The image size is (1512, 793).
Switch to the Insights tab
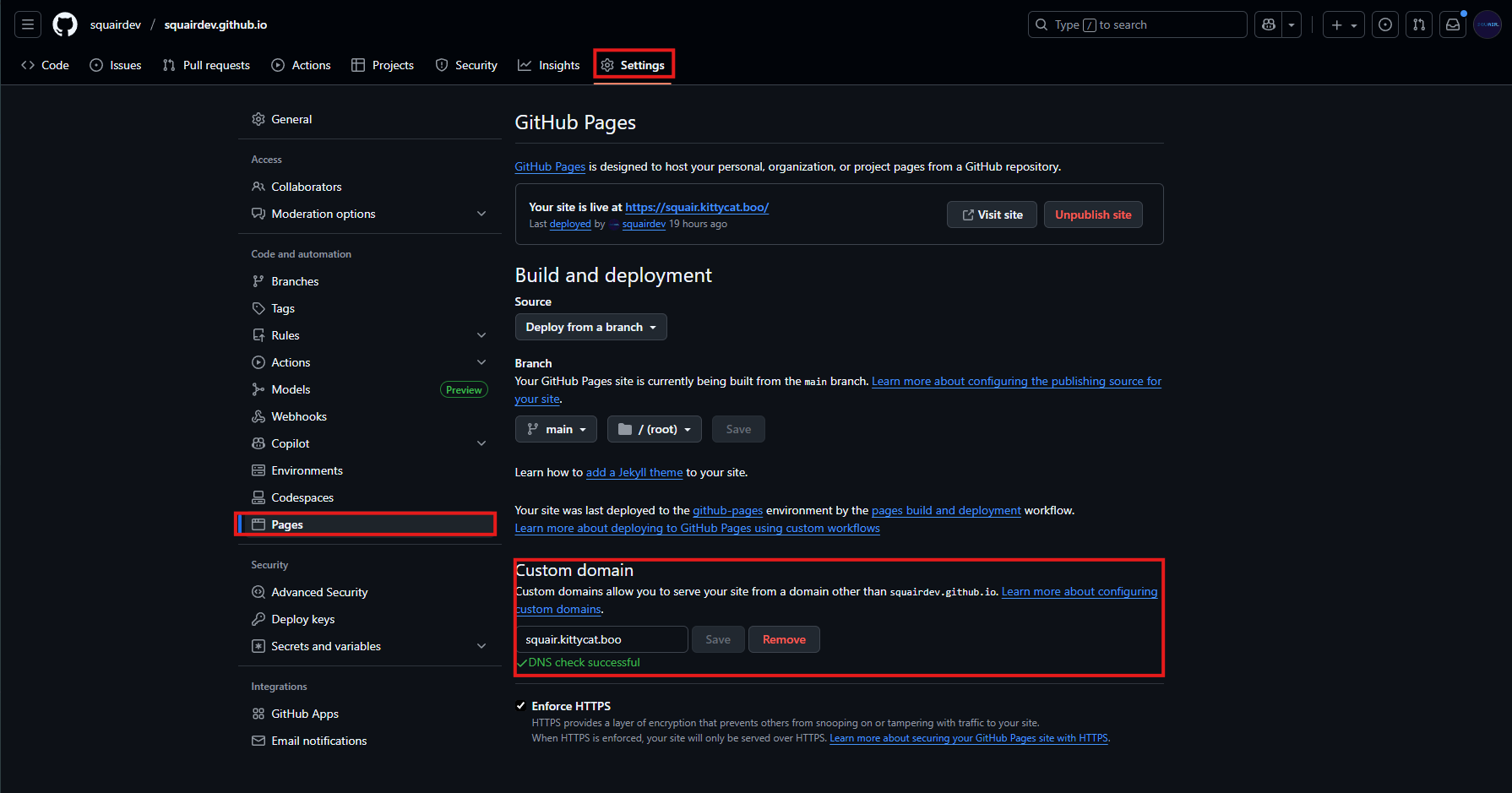548,64
